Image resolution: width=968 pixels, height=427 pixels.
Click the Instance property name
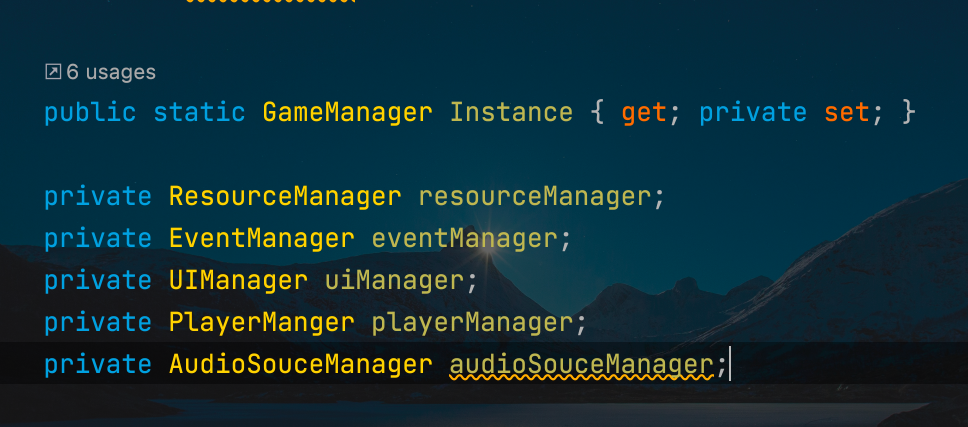coord(511,113)
